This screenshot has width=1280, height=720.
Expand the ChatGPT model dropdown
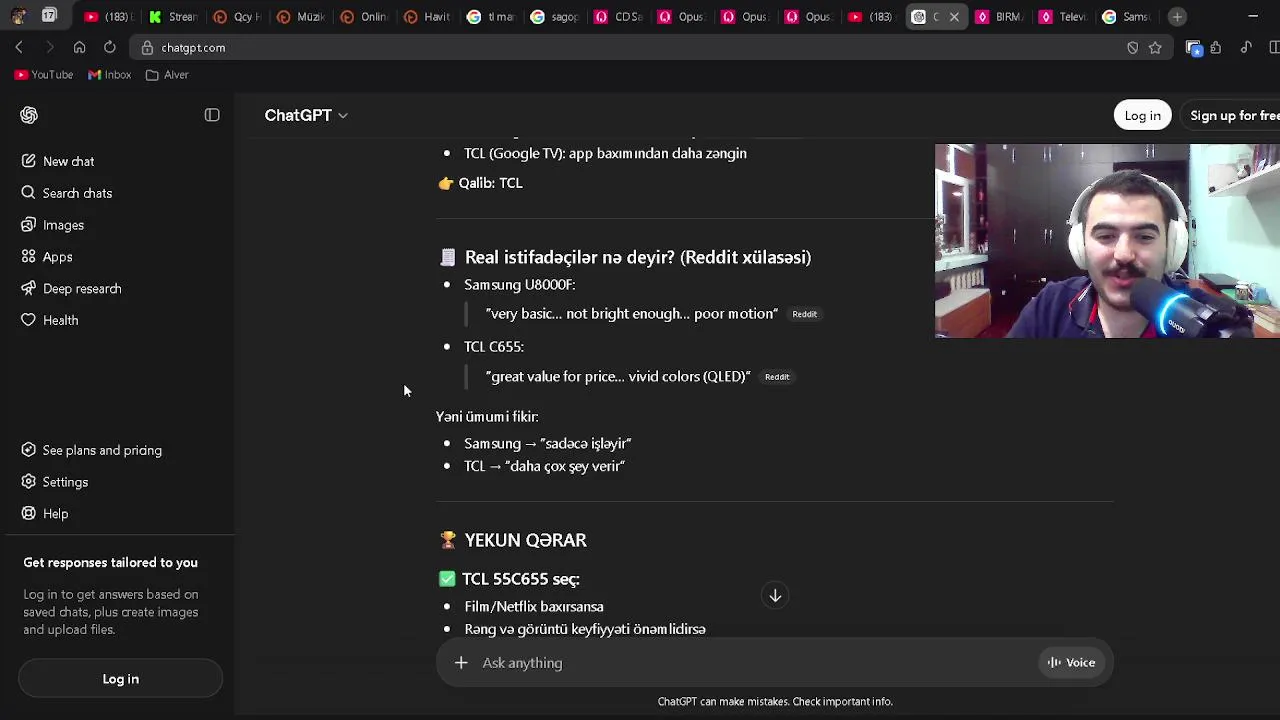[305, 115]
